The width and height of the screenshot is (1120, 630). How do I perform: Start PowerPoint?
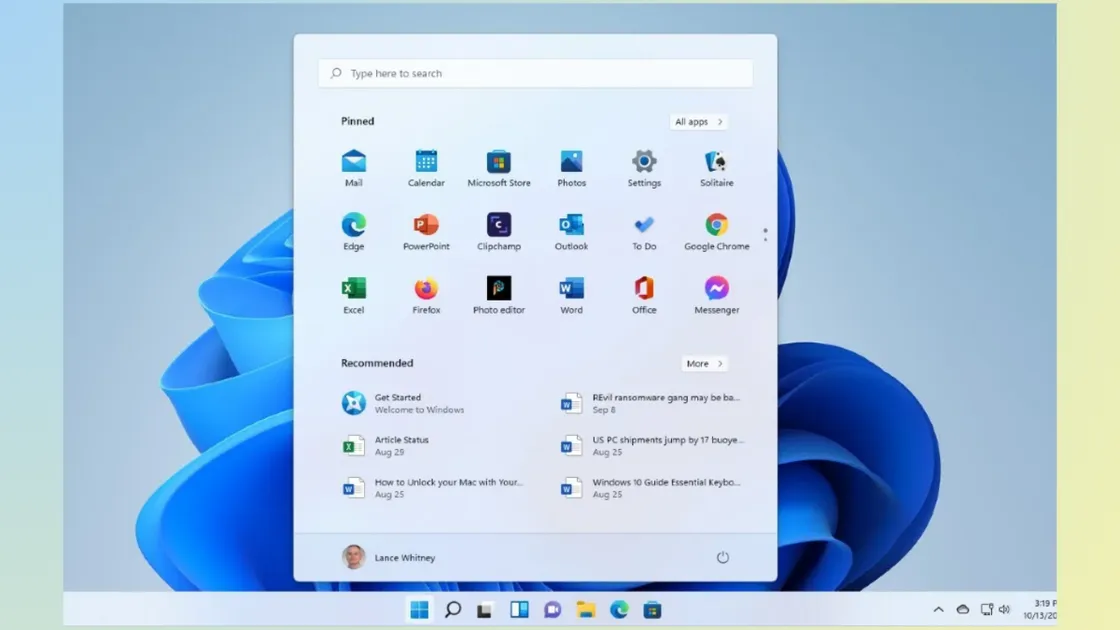click(x=426, y=228)
